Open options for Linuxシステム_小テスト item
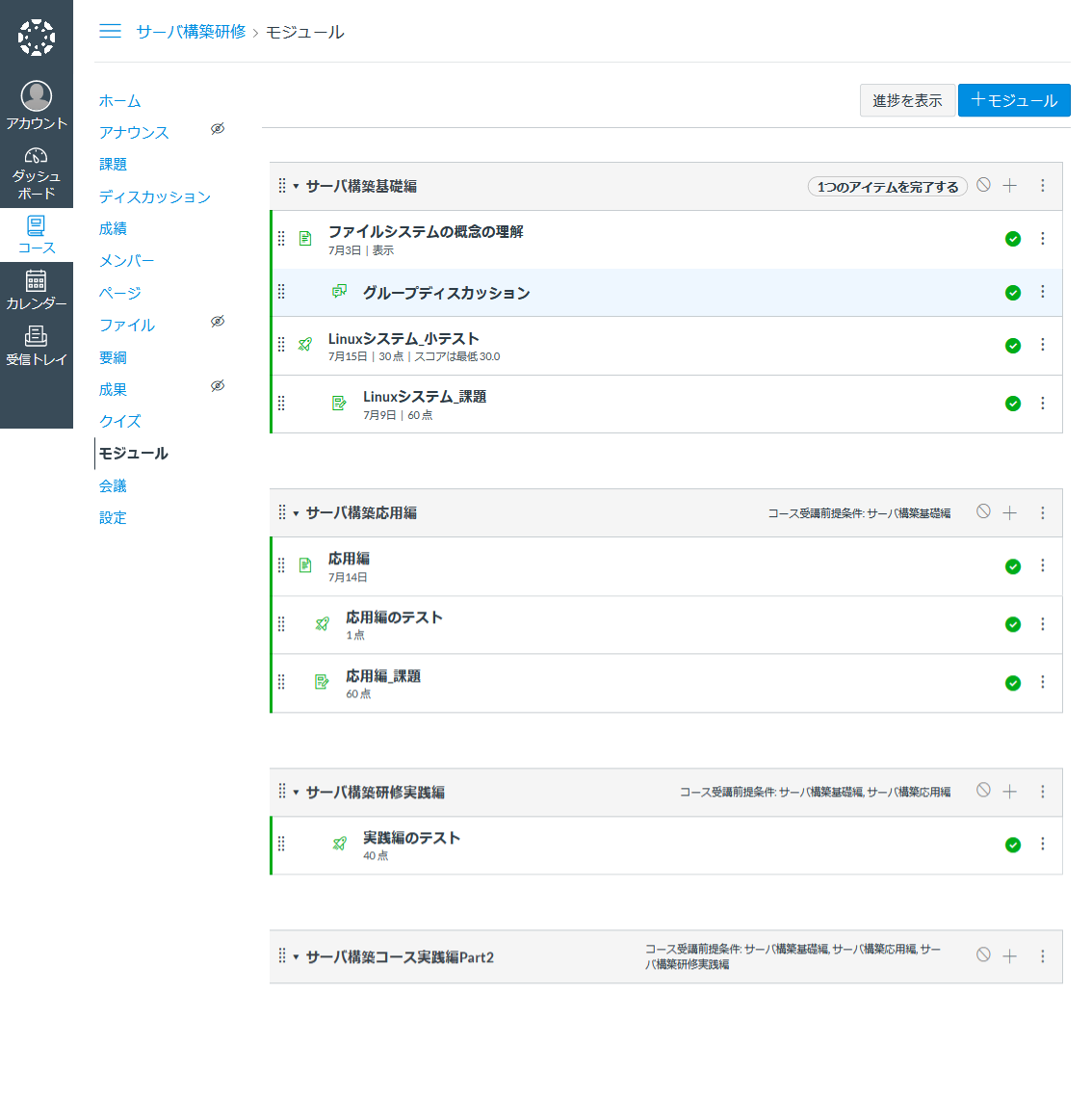 pyautogui.click(x=1042, y=345)
